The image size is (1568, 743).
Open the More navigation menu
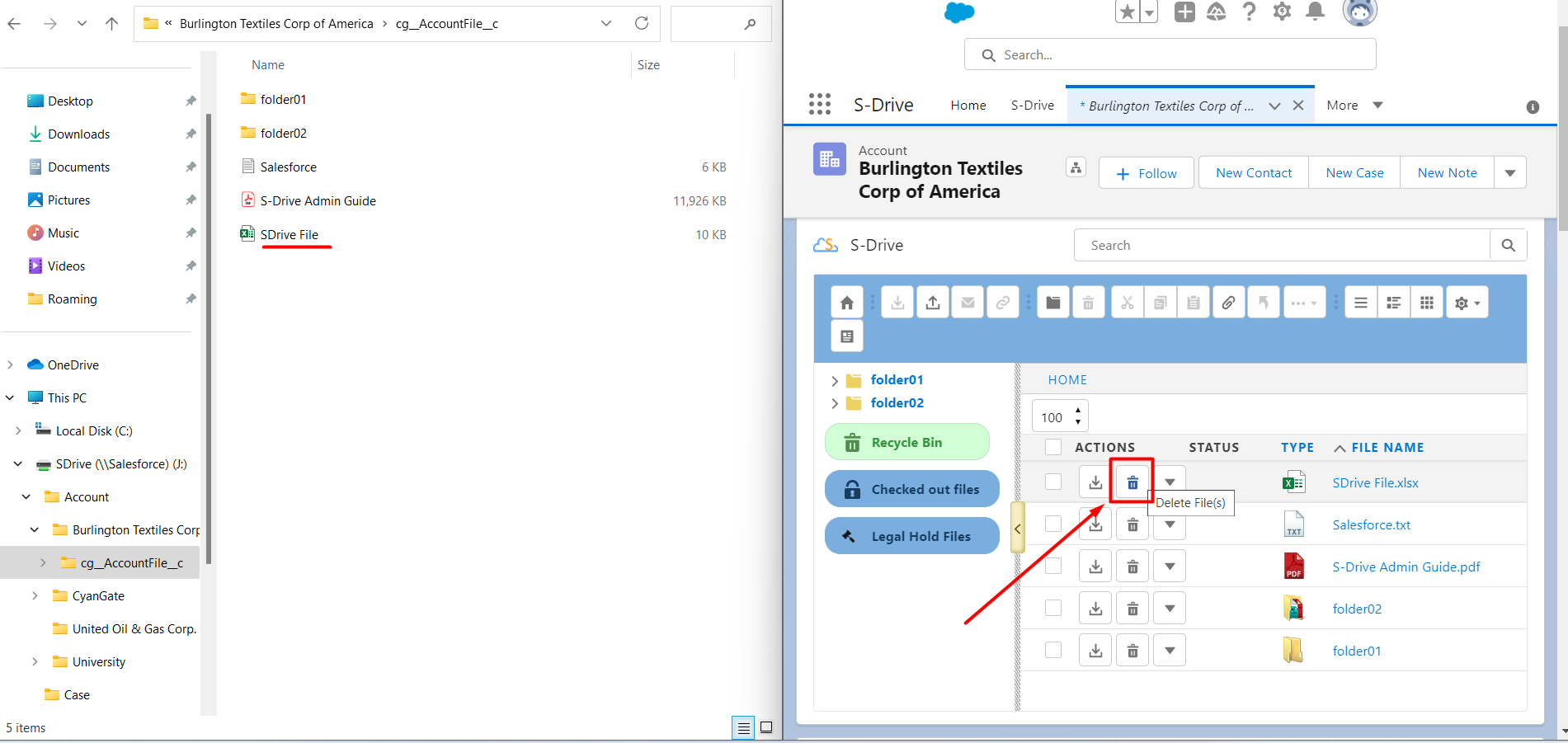1354,106
